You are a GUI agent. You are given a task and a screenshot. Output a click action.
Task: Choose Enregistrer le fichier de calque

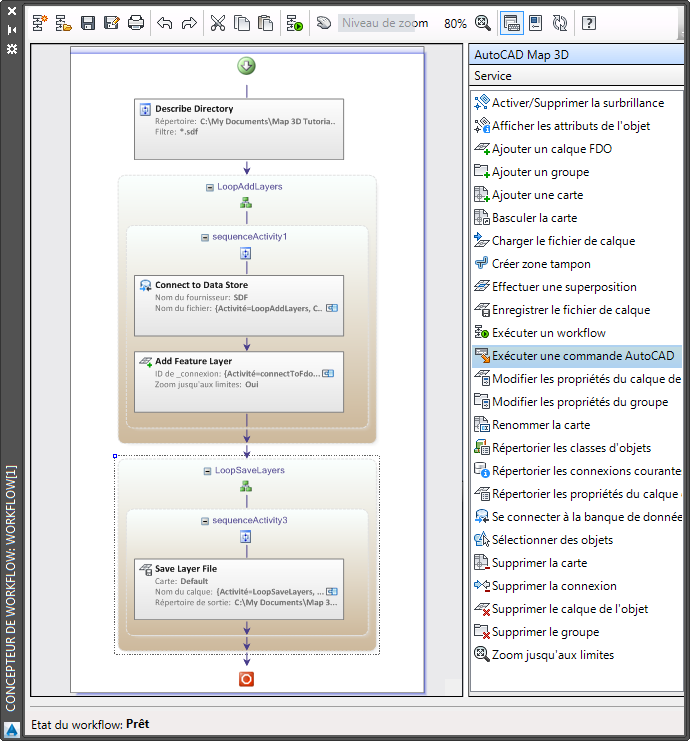click(577, 310)
